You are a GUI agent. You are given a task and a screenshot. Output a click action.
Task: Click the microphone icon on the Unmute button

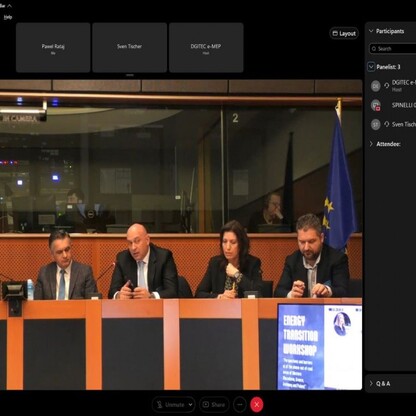pos(159,405)
